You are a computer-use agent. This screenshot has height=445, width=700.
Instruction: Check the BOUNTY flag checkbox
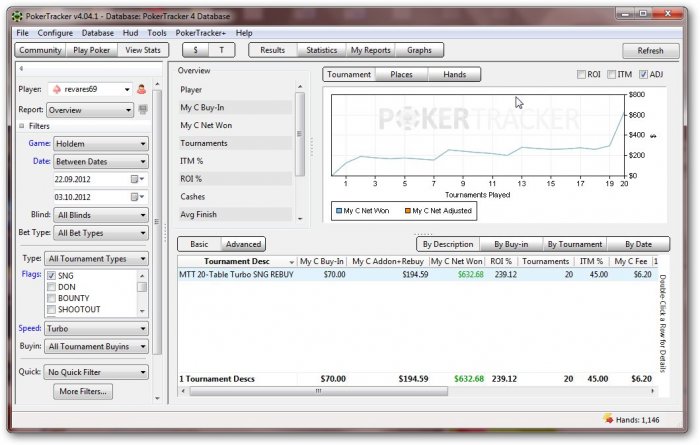coord(51,298)
